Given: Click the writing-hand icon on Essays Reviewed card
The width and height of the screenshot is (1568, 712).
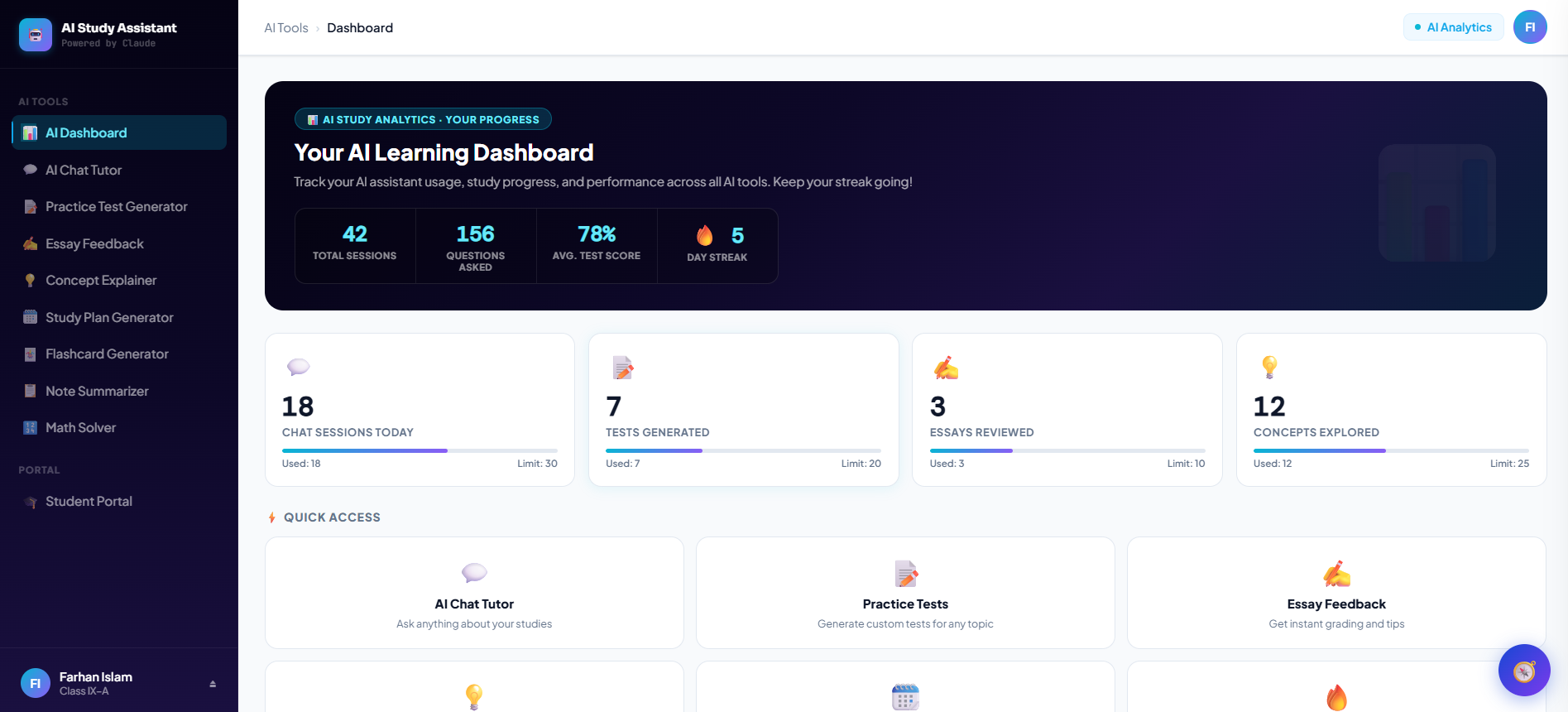Looking at the screenshot, I should point(946,368).
